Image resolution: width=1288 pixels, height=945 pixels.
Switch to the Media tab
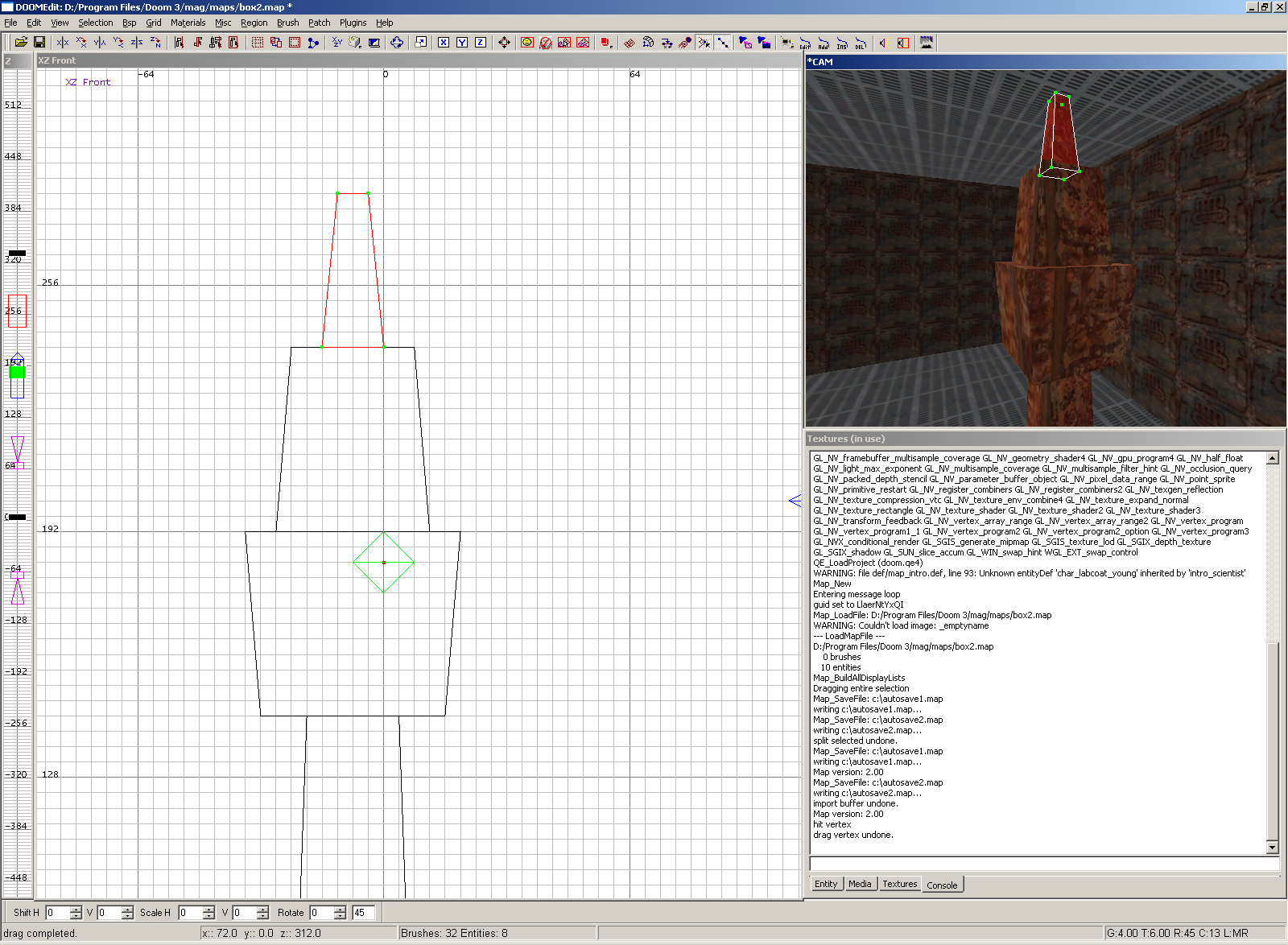click(x=860, y=884)
